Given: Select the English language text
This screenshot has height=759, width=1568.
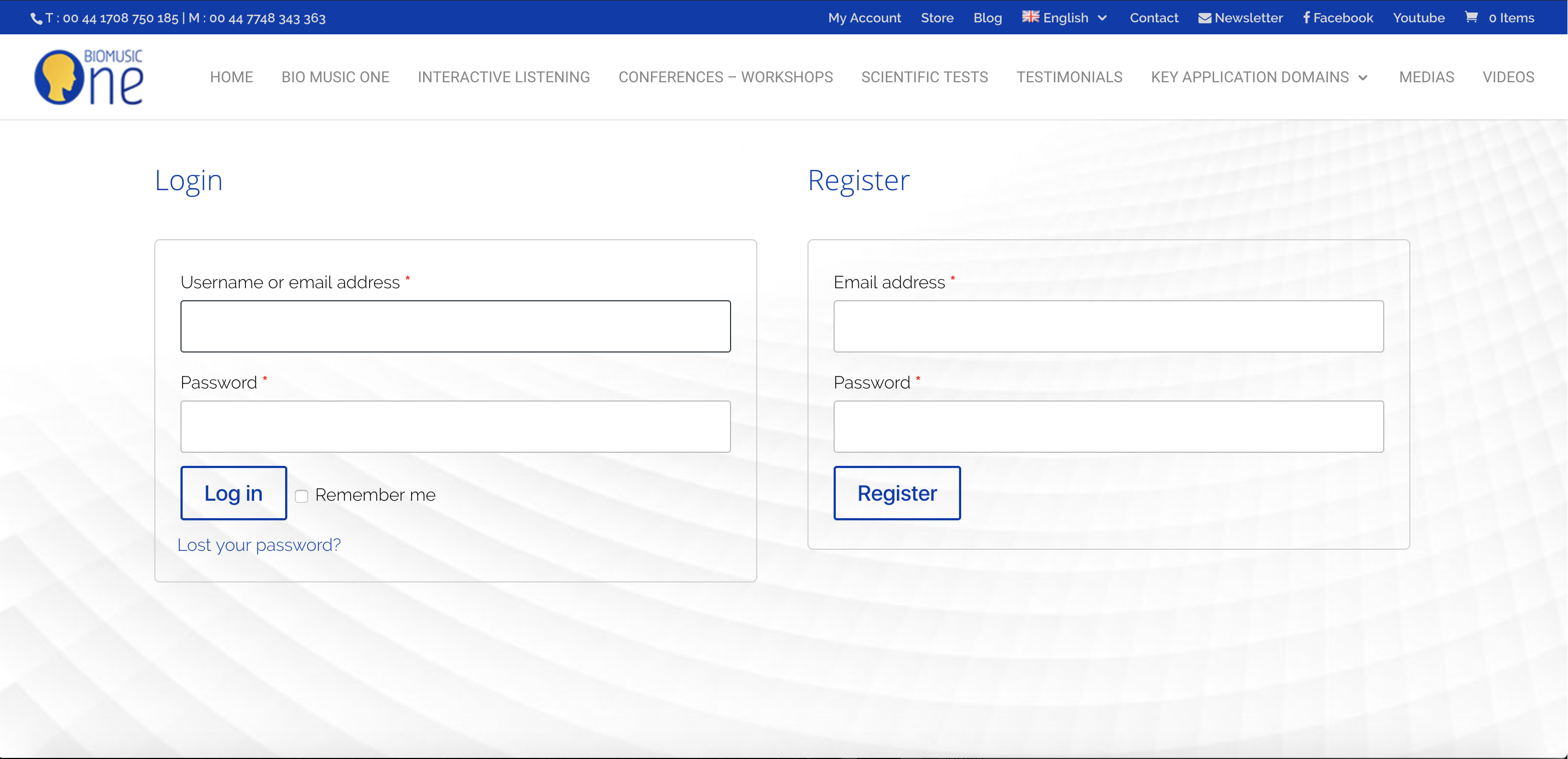Looking at the screenshot, I should [x=1065, y=17].
